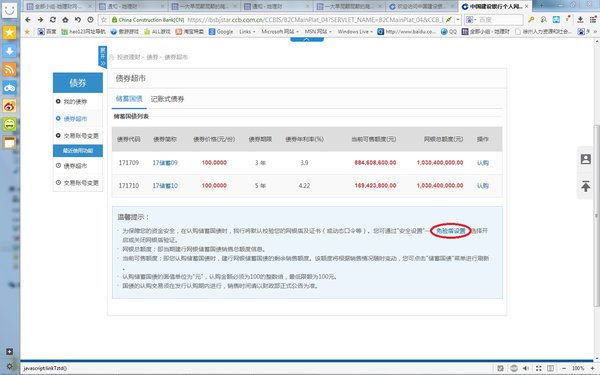
Task: Select the first browser tab
Action: click(59, 7)
